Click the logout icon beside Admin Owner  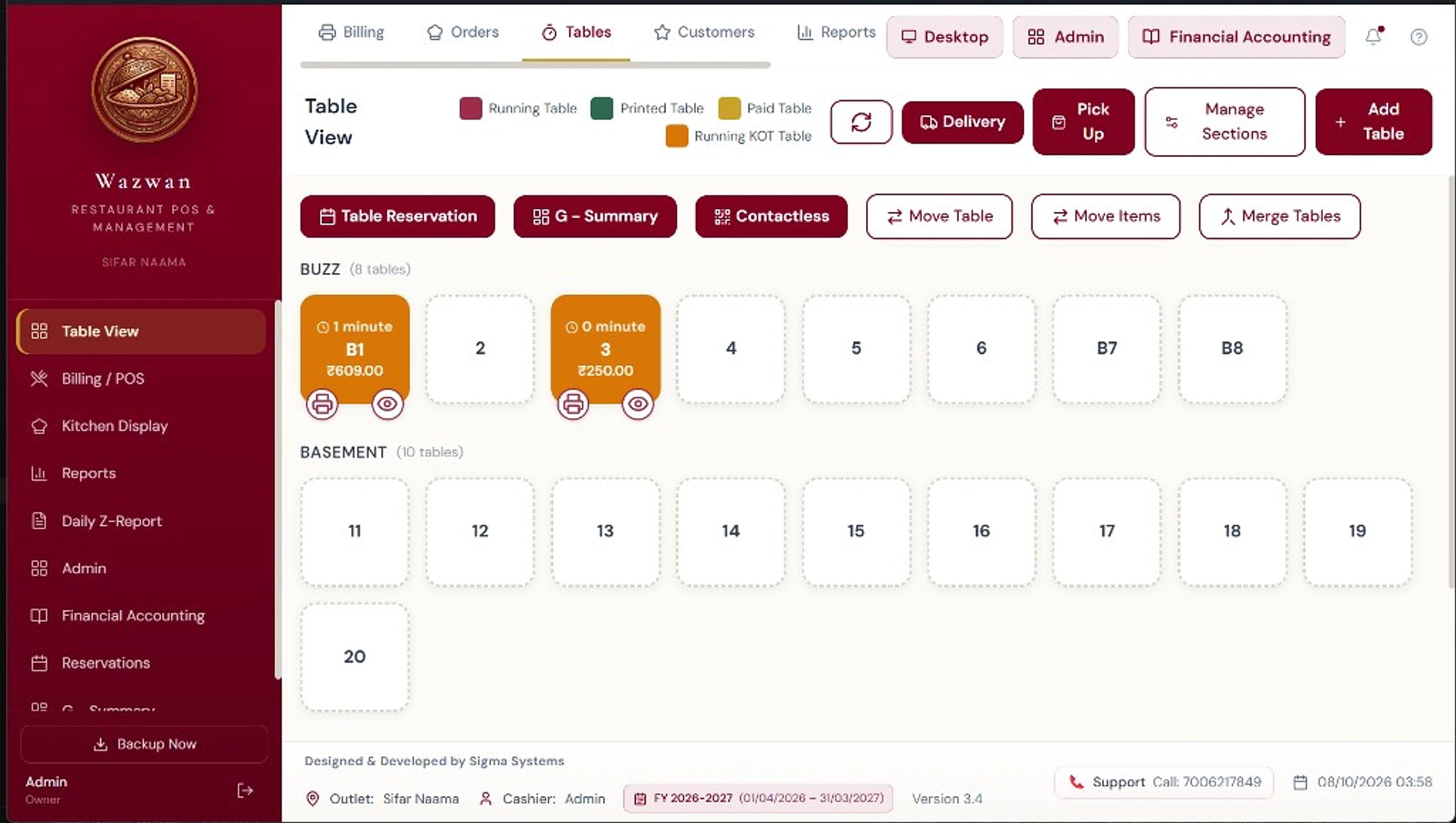click(x=245, y=790)
